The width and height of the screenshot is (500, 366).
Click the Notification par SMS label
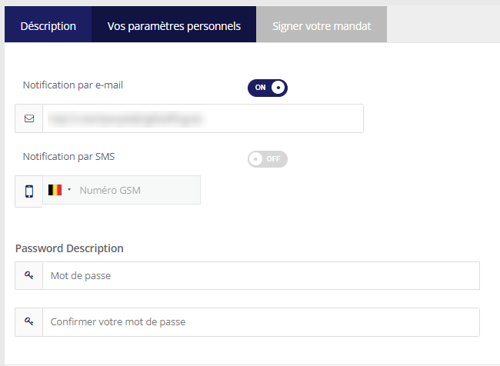click(x=69, y=157)
